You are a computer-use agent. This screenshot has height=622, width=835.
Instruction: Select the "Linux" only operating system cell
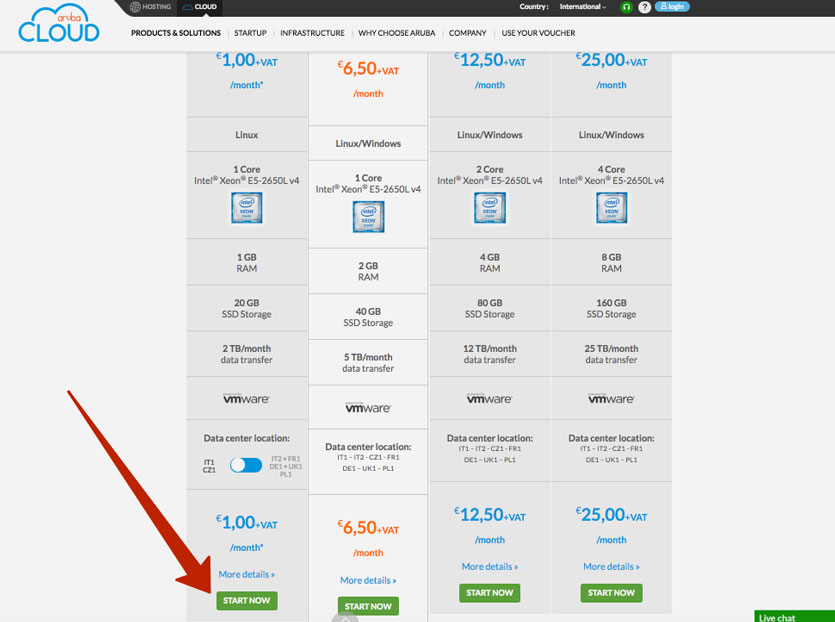[247, 135]
